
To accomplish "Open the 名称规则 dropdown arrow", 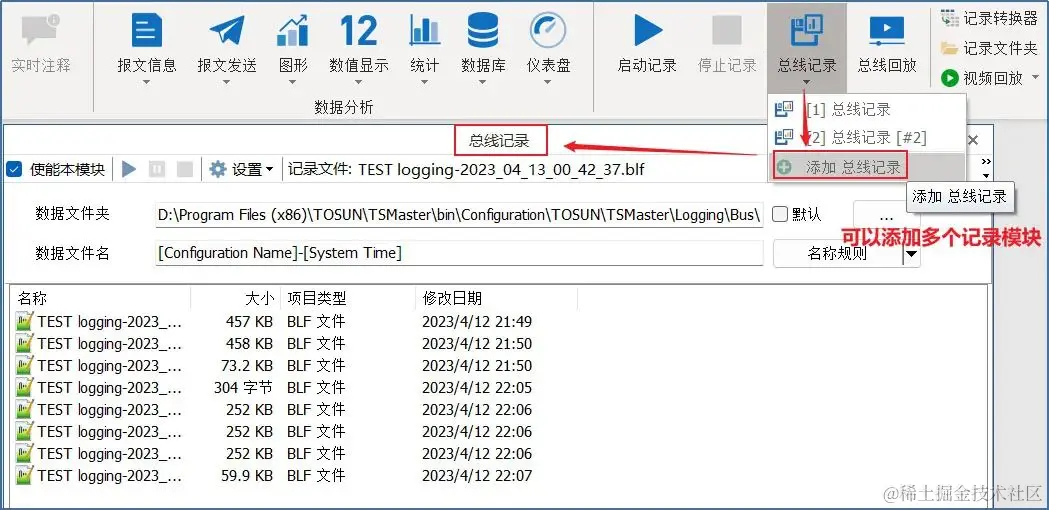I will pos(911,254).
